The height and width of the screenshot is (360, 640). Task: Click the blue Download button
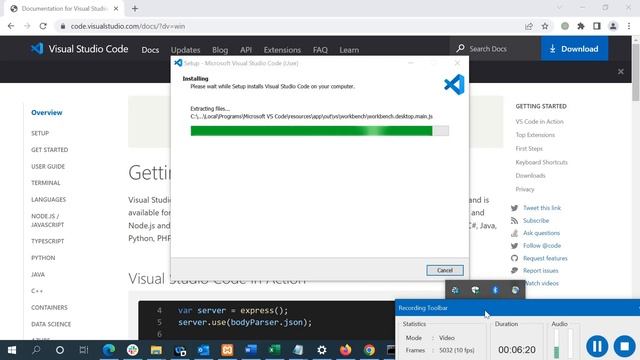574,49
